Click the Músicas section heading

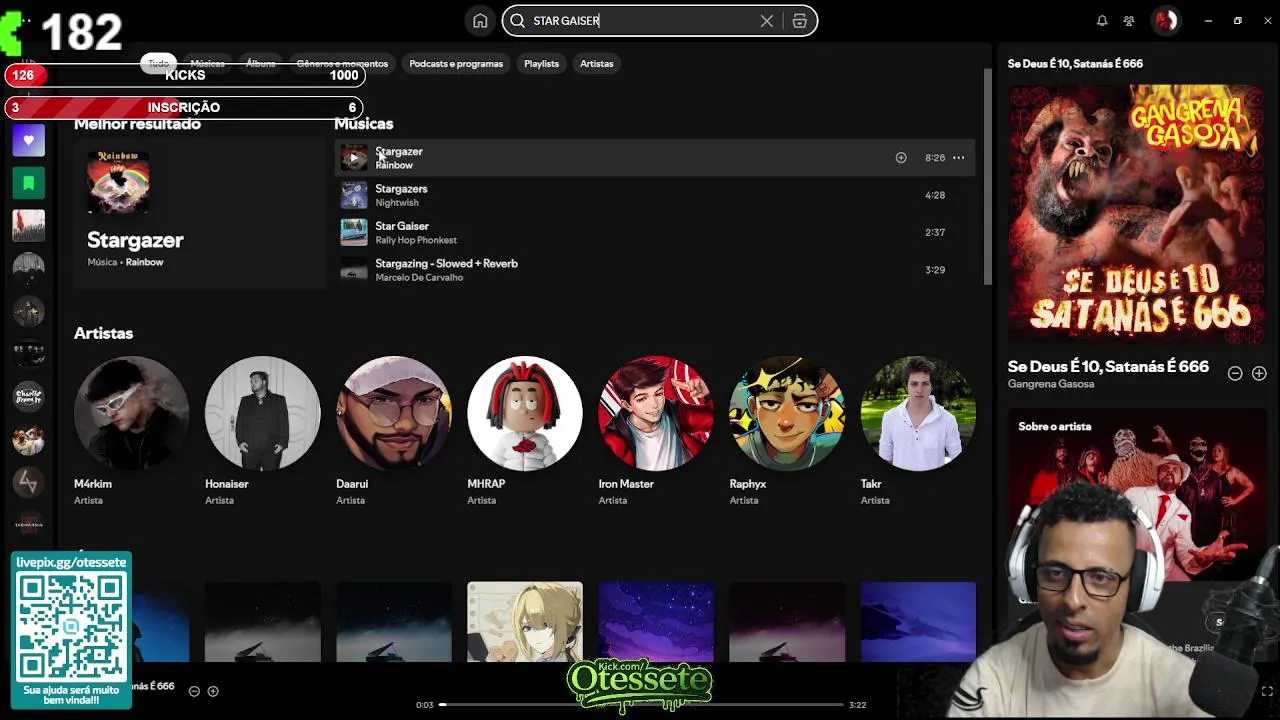coord(363,123)
